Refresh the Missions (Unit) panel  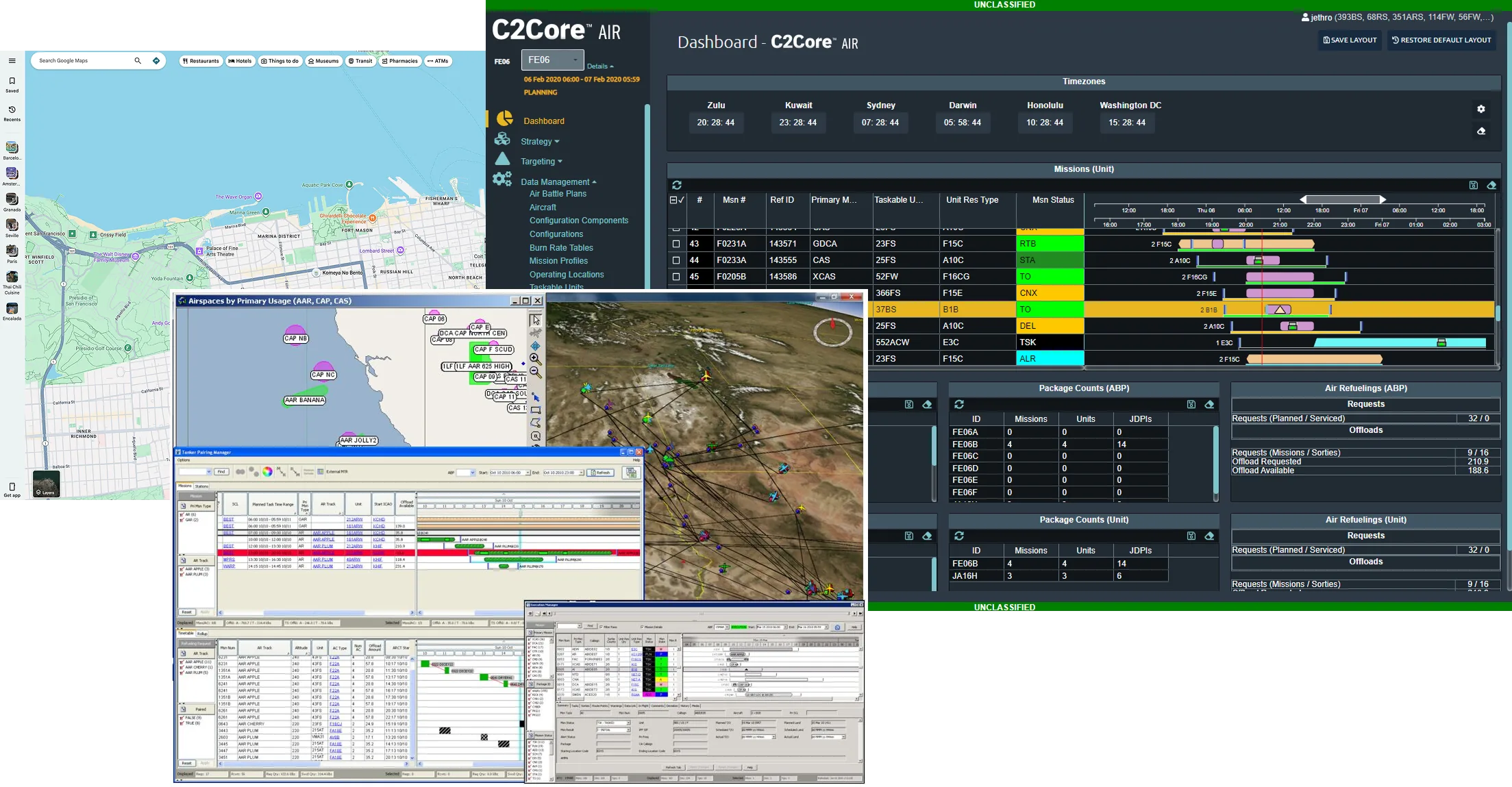(677, 185)
